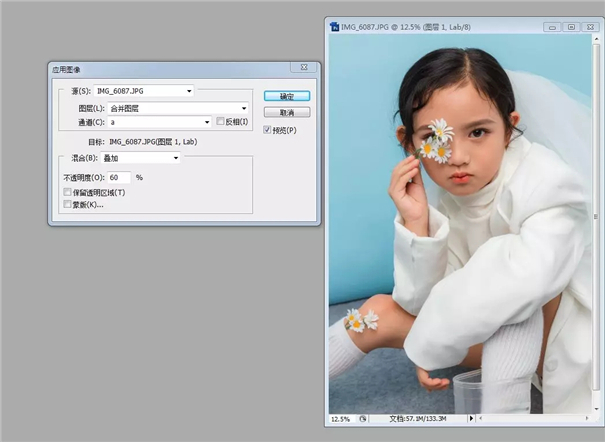Click the vertical scrollbar up arrow

(x=597, y=39)
